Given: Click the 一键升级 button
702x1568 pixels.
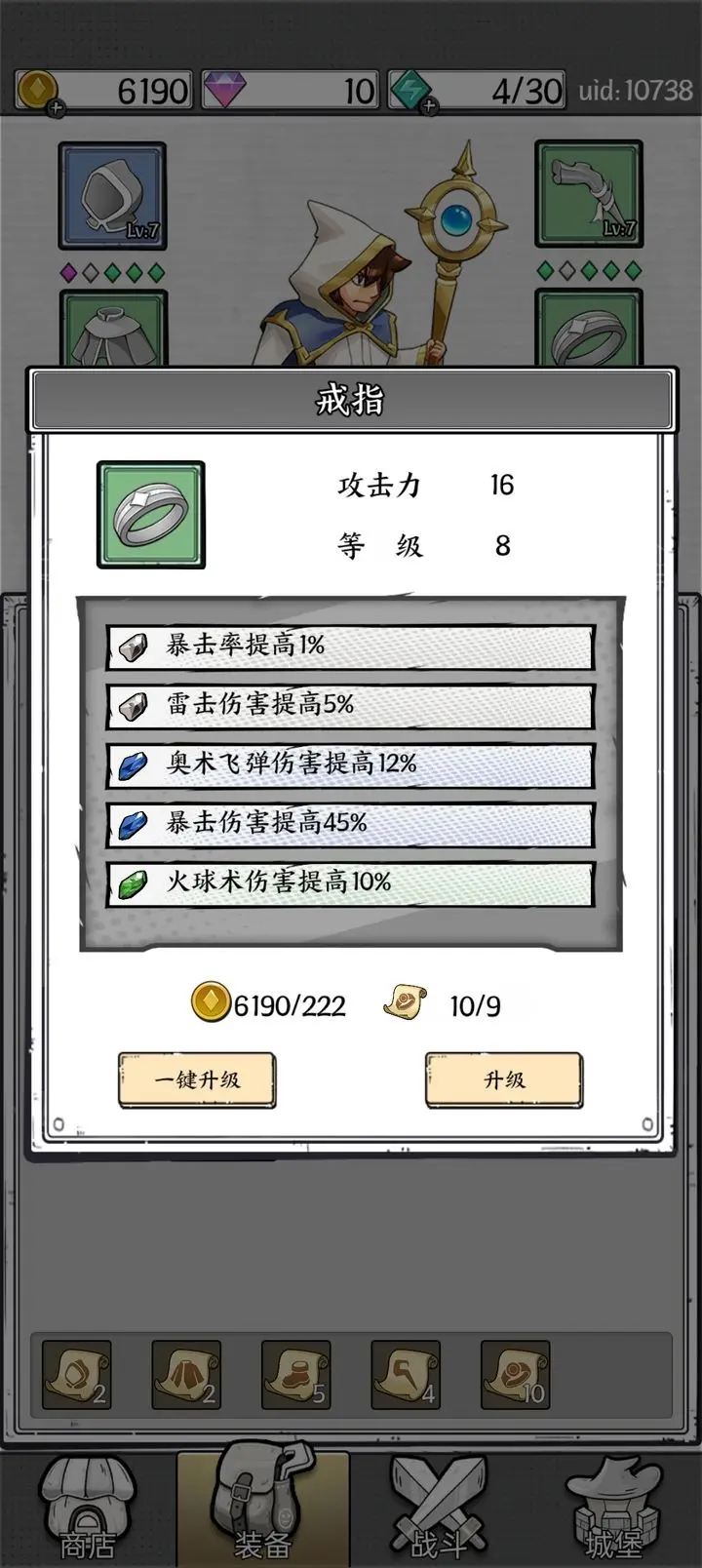Looking at the screenshot, I should point(197,1079).
